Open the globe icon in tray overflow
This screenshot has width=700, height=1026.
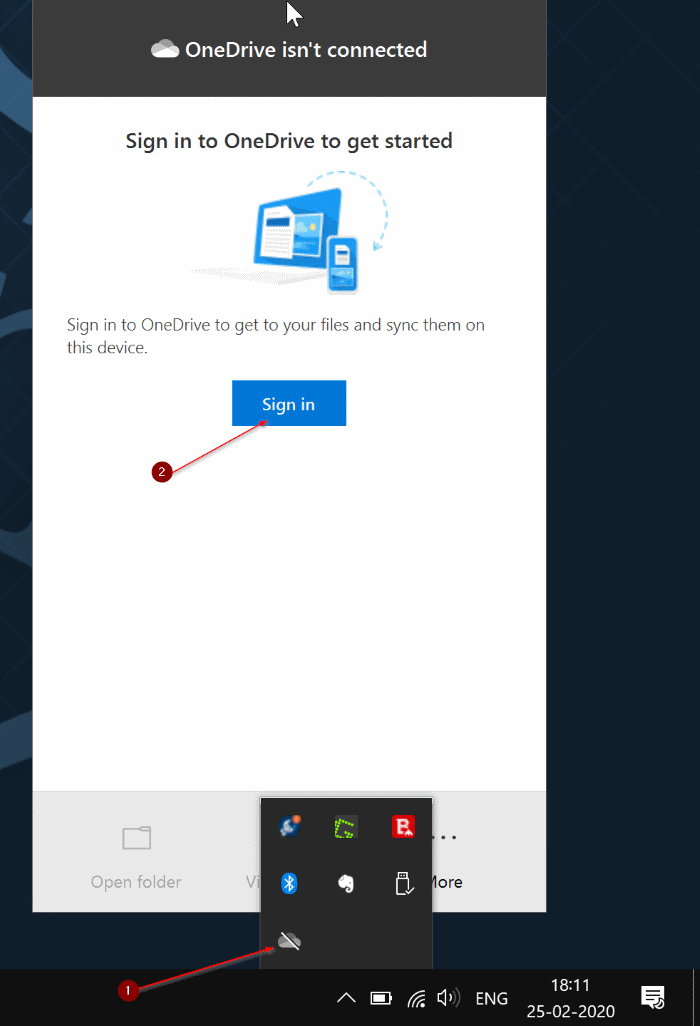tap(289, 826)
